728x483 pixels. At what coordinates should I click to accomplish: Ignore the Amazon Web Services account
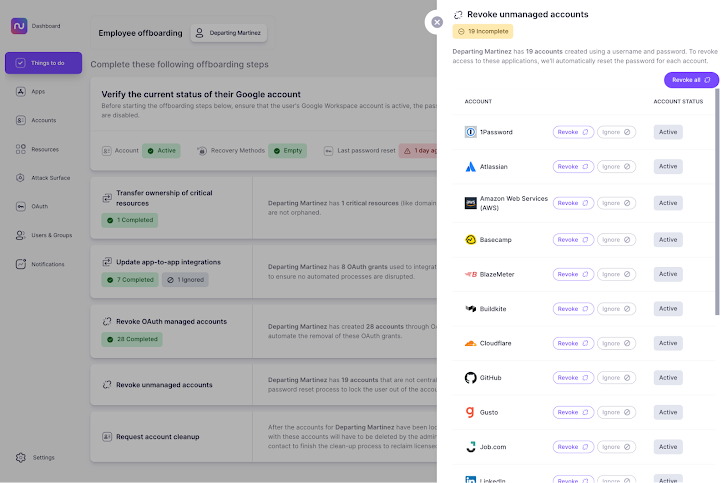point(617,203)
